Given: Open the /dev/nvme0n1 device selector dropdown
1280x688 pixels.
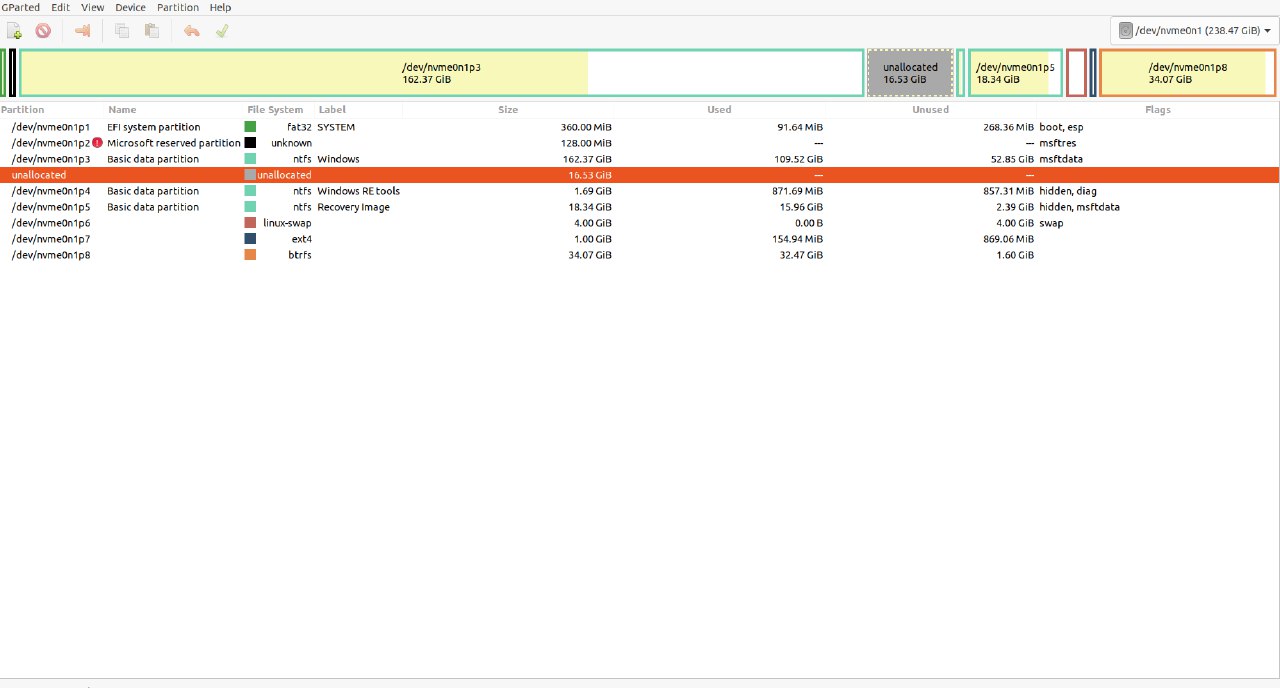Looking at the screenshot, I should click(1194, 31).
